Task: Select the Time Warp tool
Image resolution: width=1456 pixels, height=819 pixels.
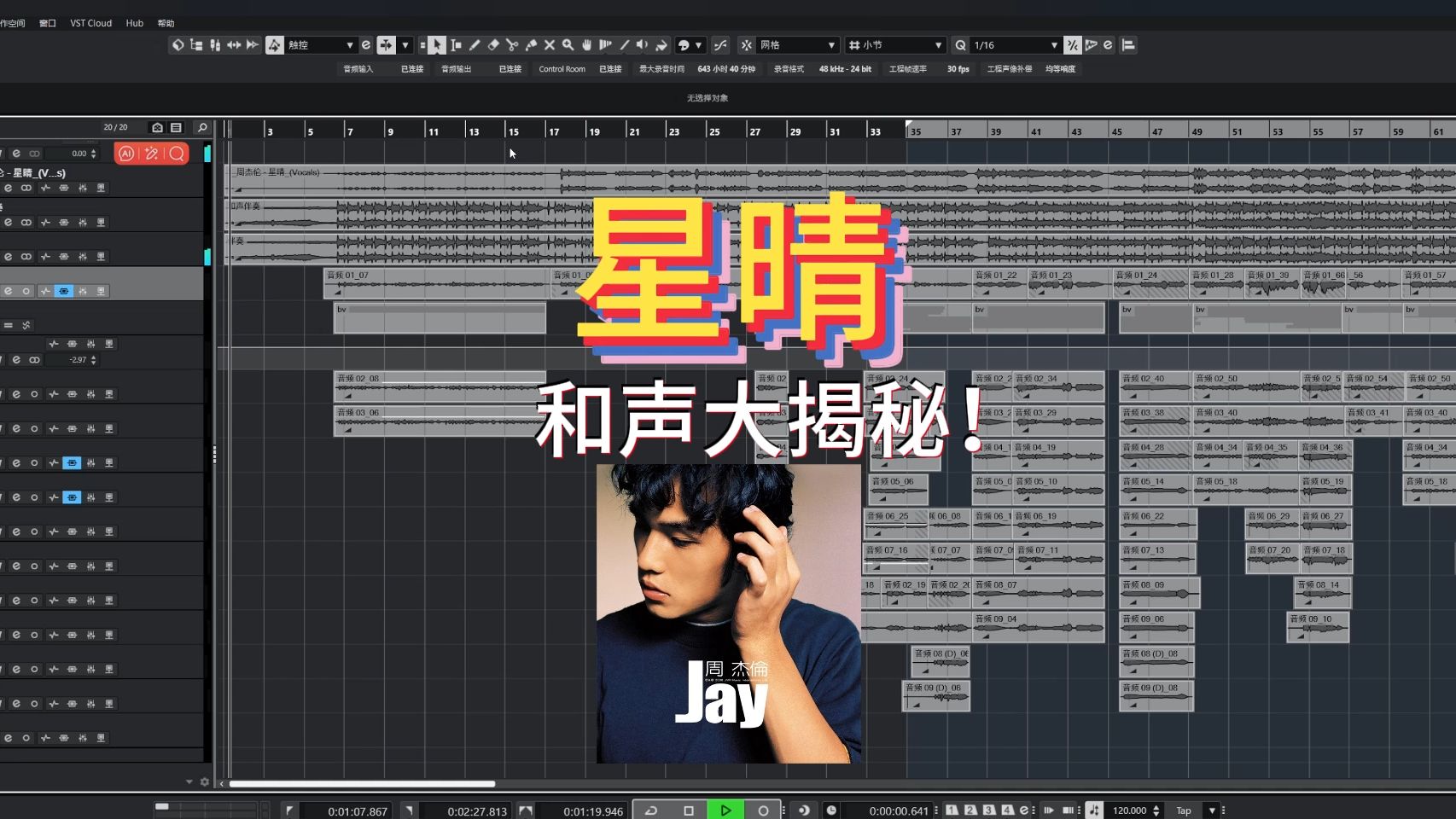Action: (x=606, y=45)
